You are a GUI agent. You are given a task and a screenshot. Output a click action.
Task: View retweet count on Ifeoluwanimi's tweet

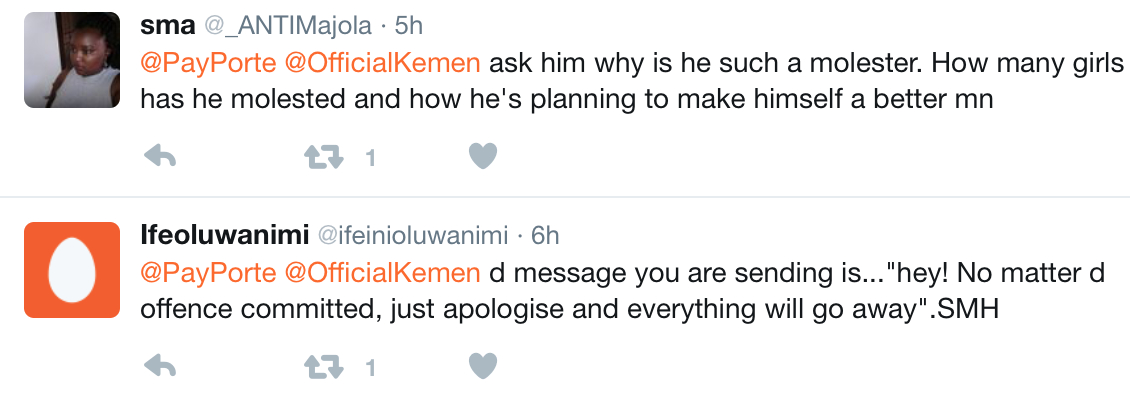[x=370, y=369]
